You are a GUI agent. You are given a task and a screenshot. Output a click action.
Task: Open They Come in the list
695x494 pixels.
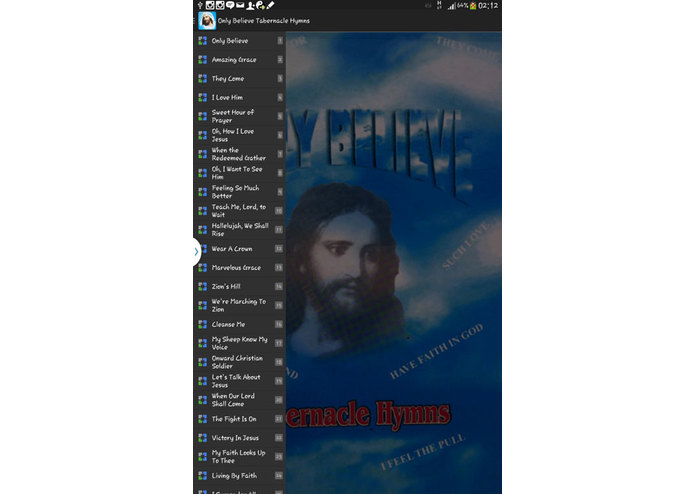(x=239, y=78)
